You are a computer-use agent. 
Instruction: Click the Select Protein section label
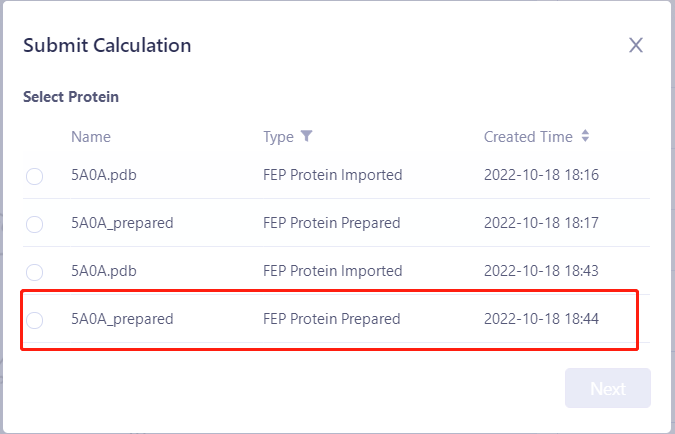(71, 97)
